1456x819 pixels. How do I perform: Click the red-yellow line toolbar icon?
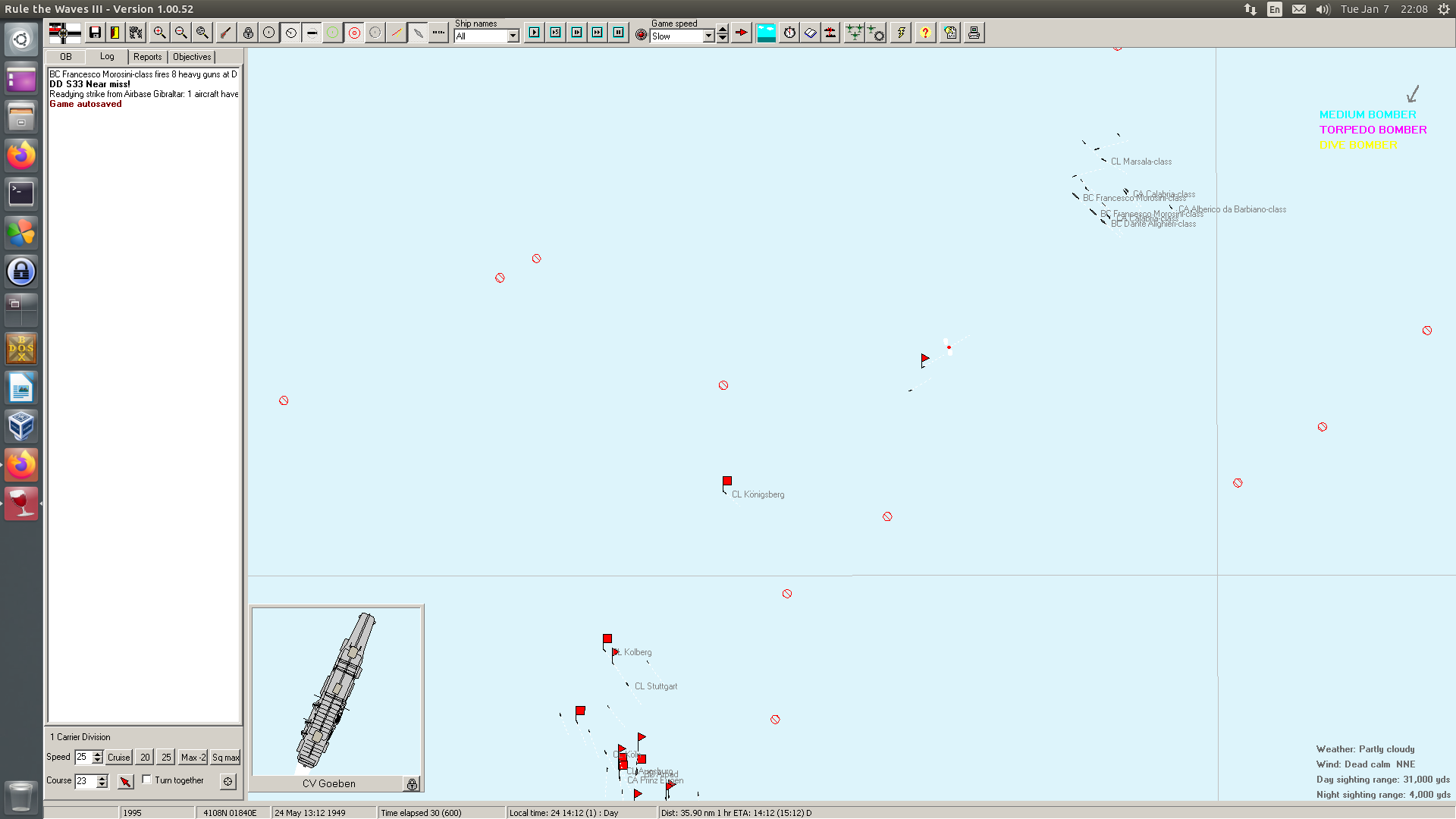tap(397, 33)
